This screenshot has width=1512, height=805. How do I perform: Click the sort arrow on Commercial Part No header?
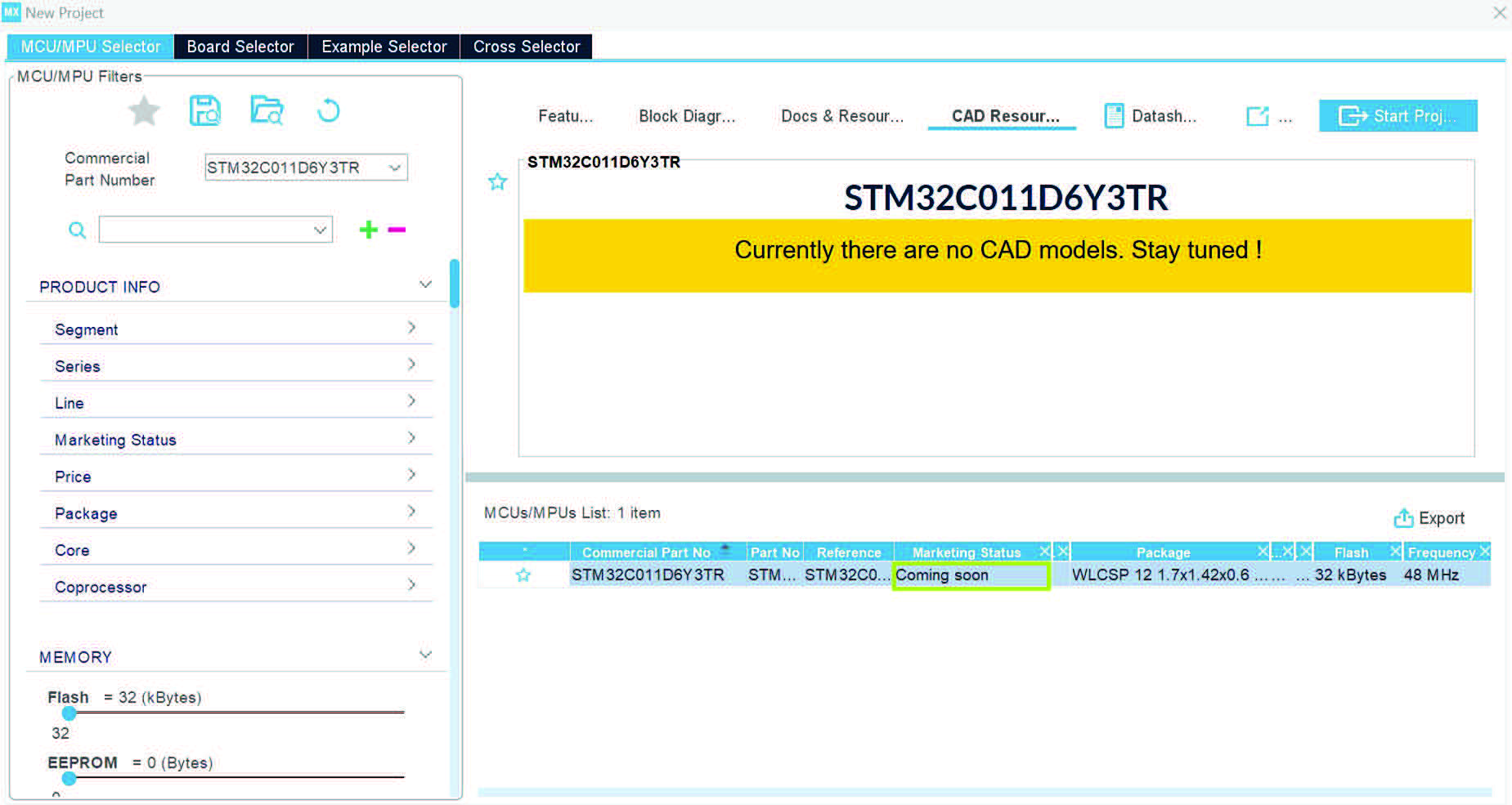click(x=725, y=550)
